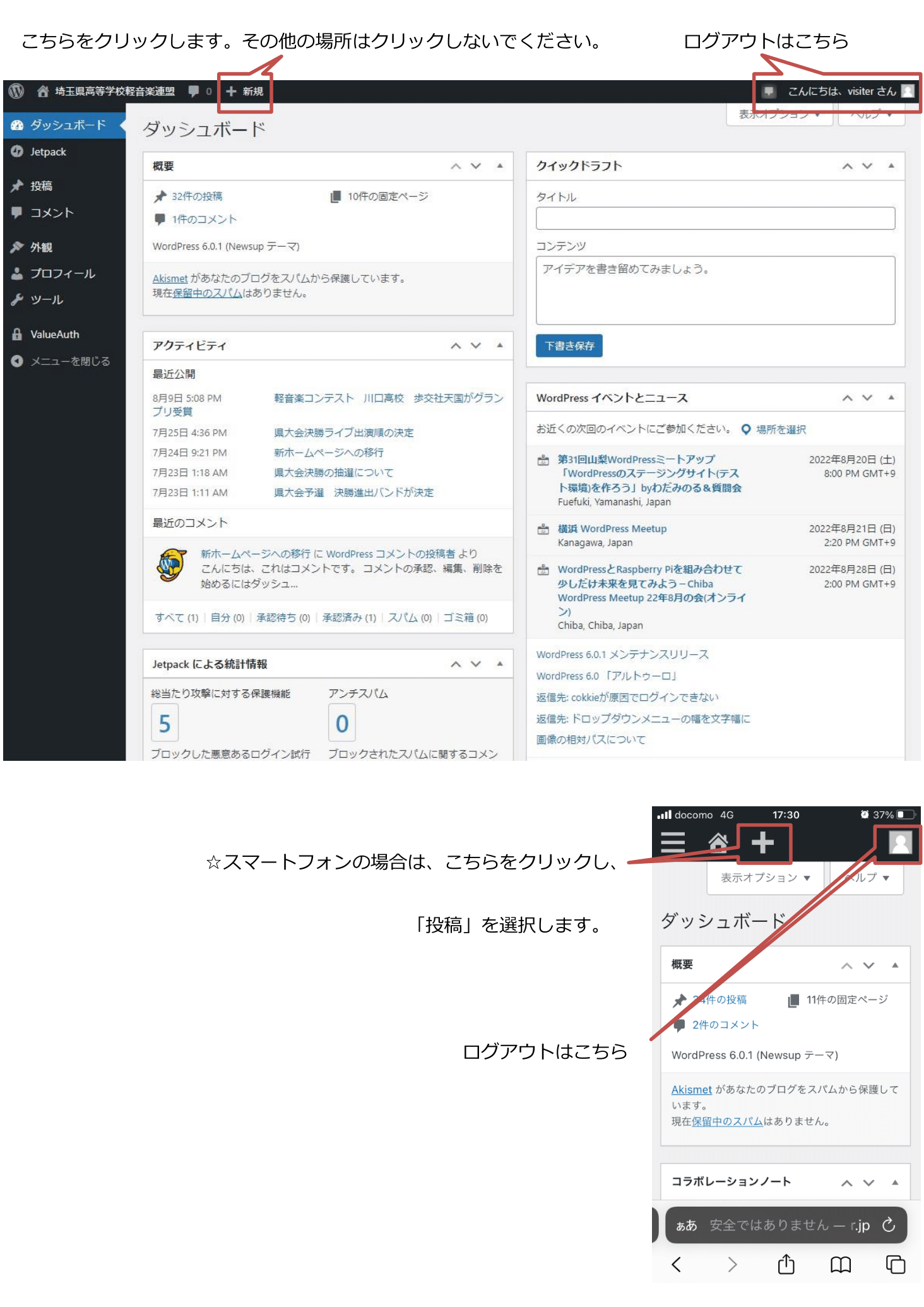The height and width of the screenshot is (1307, 924).
Task: Click the WordPress logo in admin bar
Action: click(x=16, y=92)
